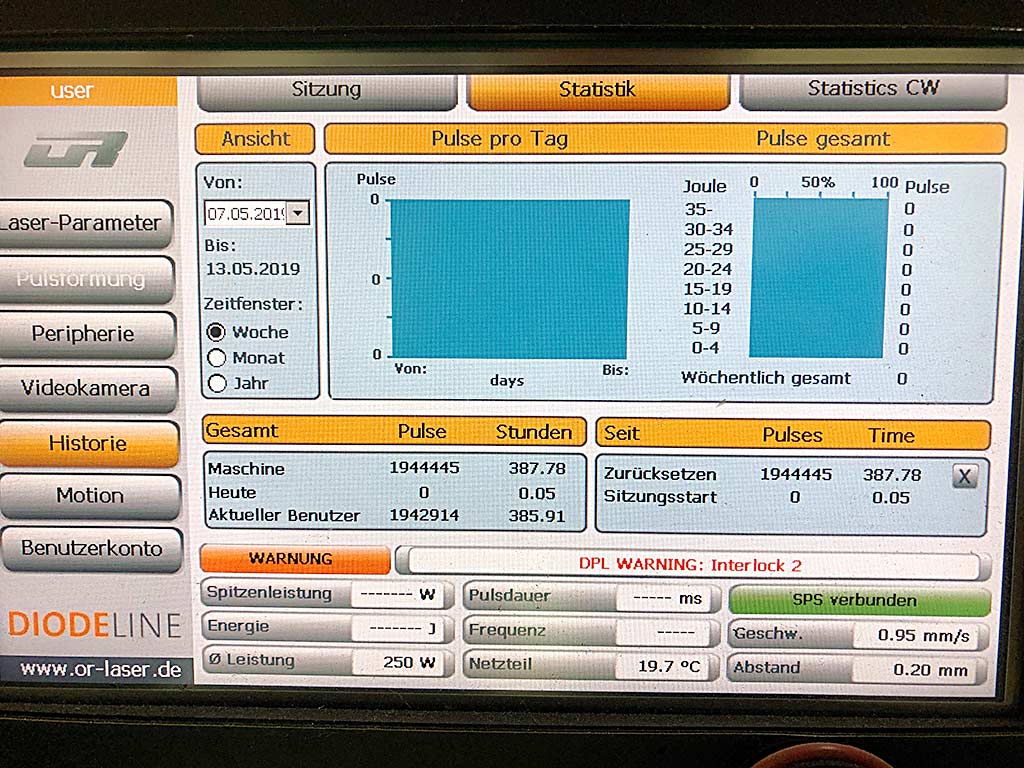The width and height of the screenshot is (1024, 768).
Task: Open the Motion settings
Action: click(90, 496)
